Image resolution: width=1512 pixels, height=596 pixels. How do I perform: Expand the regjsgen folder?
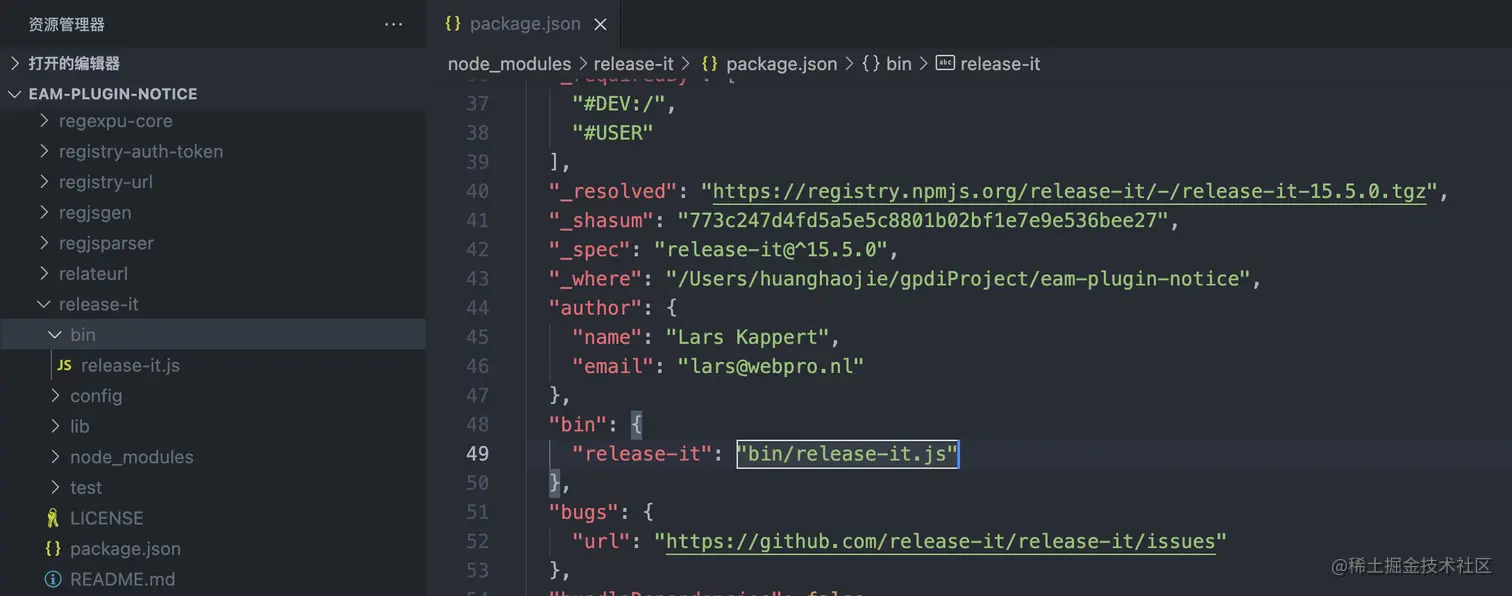click(44, 212)
